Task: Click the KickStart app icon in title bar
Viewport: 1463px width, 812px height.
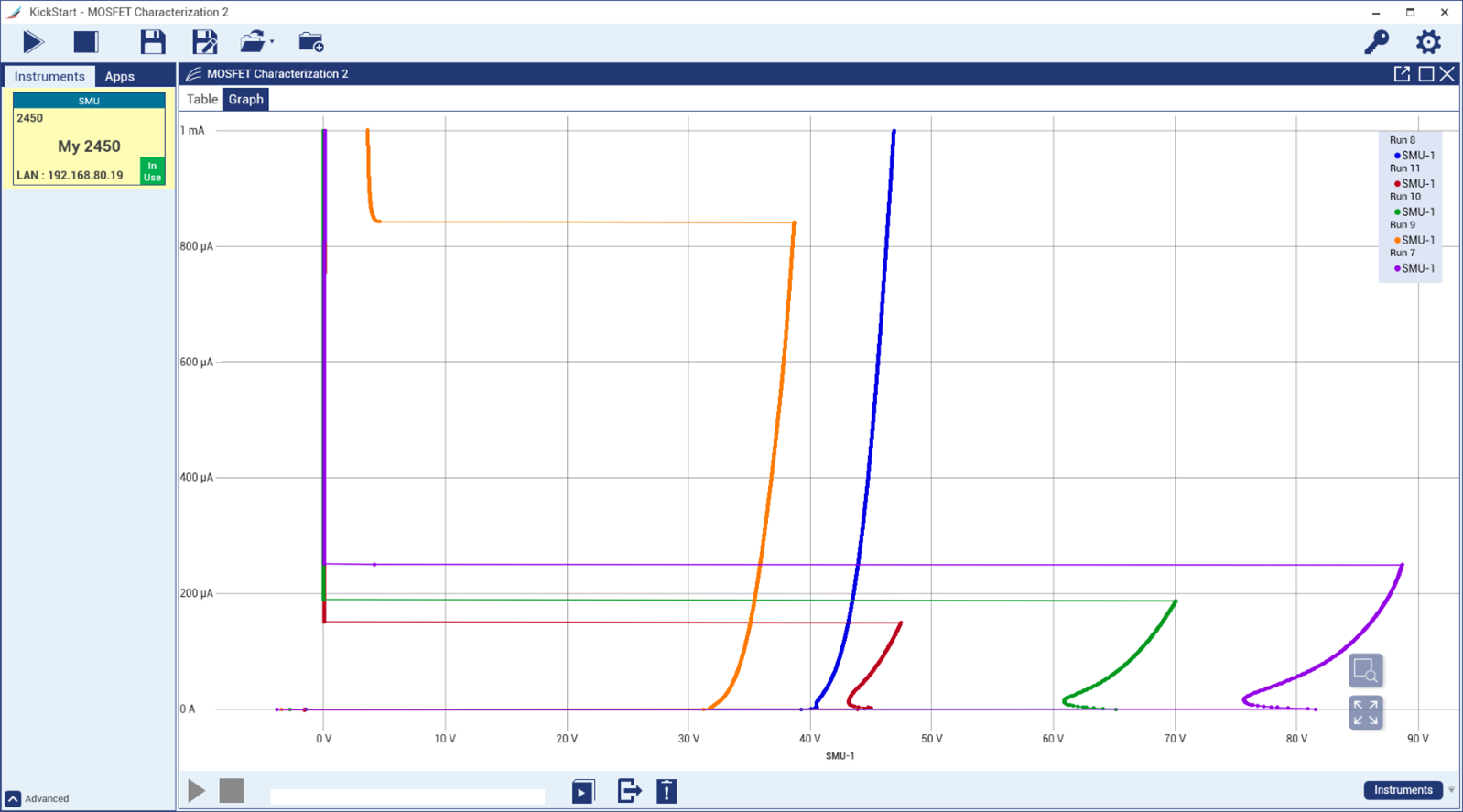Action: click(14, 12)
